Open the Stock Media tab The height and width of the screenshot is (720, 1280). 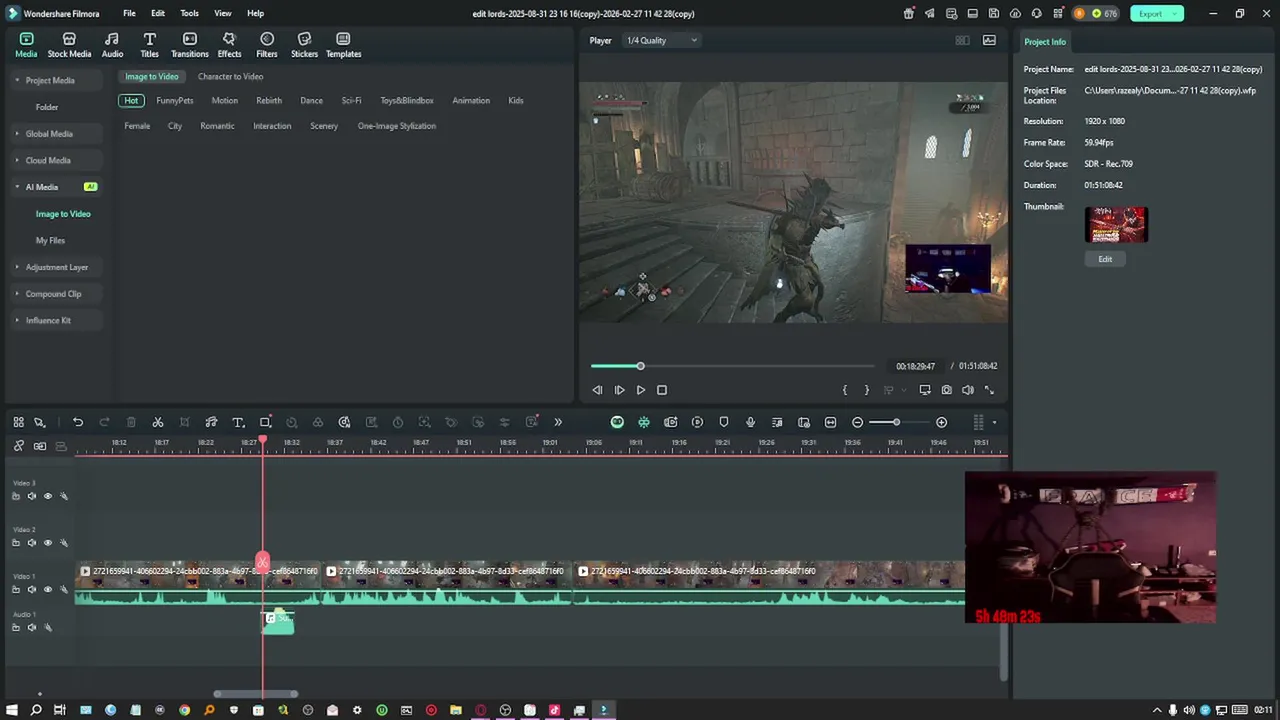(x=69, y=45)
